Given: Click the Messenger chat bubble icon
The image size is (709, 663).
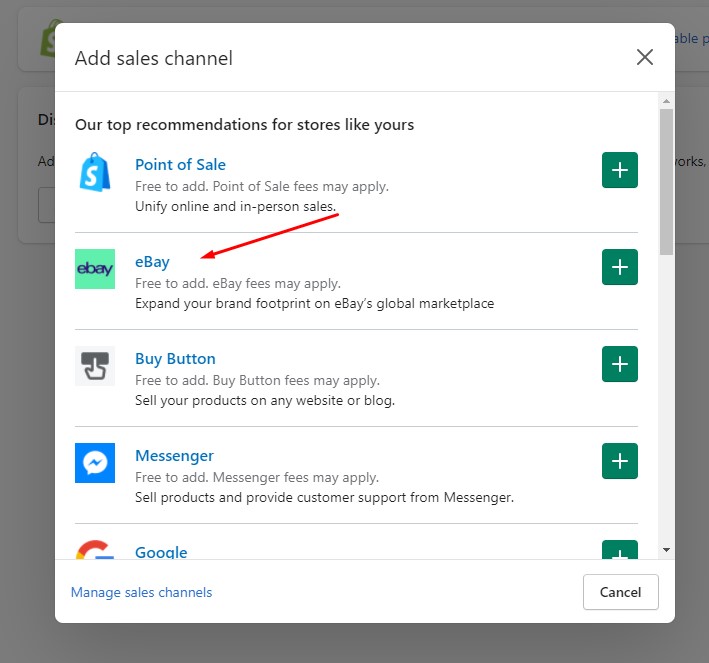Looking at the screenshot, I should [95, 463].
